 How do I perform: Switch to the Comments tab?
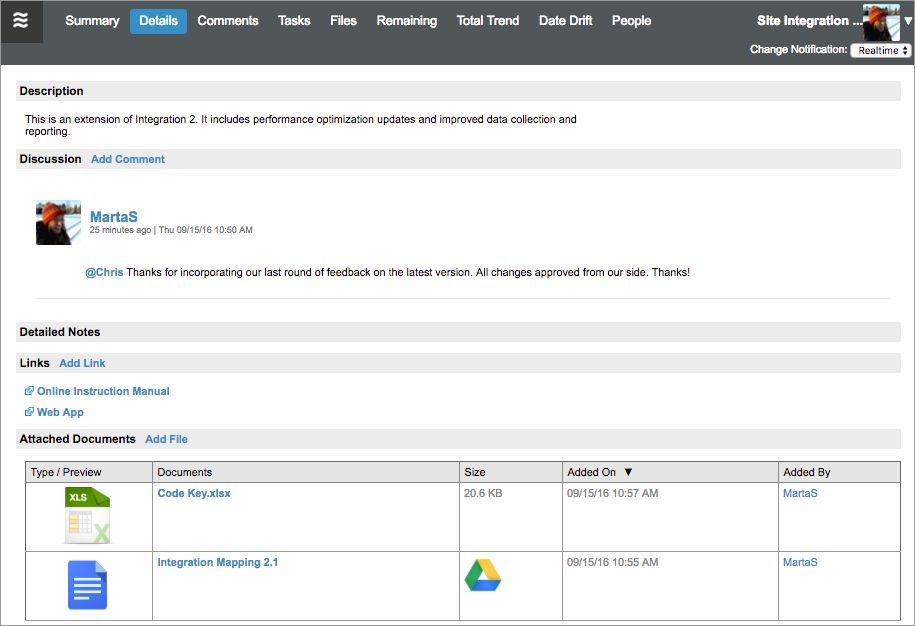(x=228, y=21)
